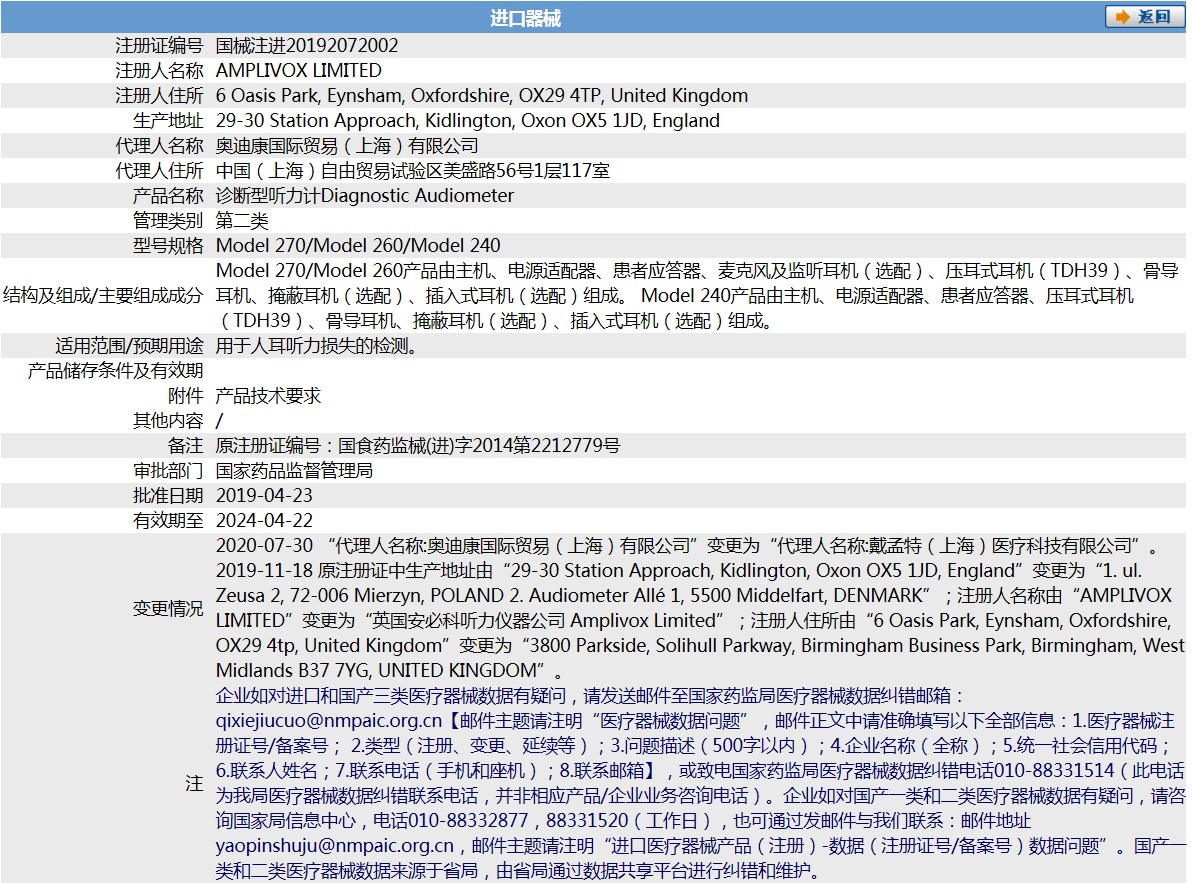Select the 结构及组成/主要组成成分 label
Screen dimensions: 1192x883
pyautogui.click(x=103, y=296)
